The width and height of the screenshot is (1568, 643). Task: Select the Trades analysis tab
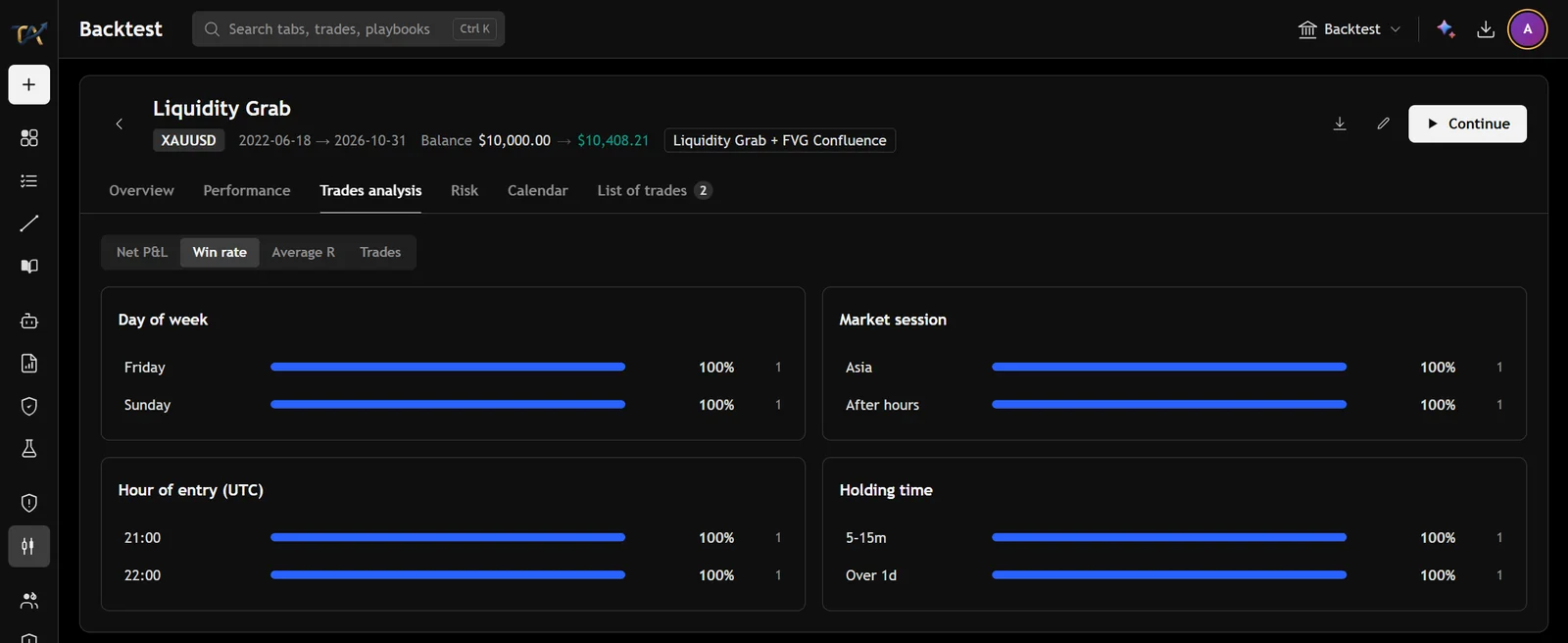(x=370, y=190)
